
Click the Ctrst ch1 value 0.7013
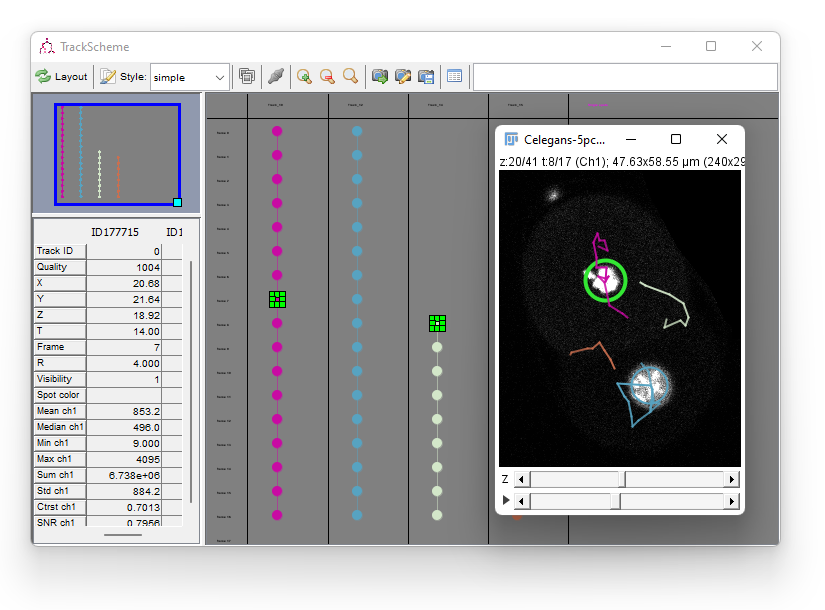point(124,507)
